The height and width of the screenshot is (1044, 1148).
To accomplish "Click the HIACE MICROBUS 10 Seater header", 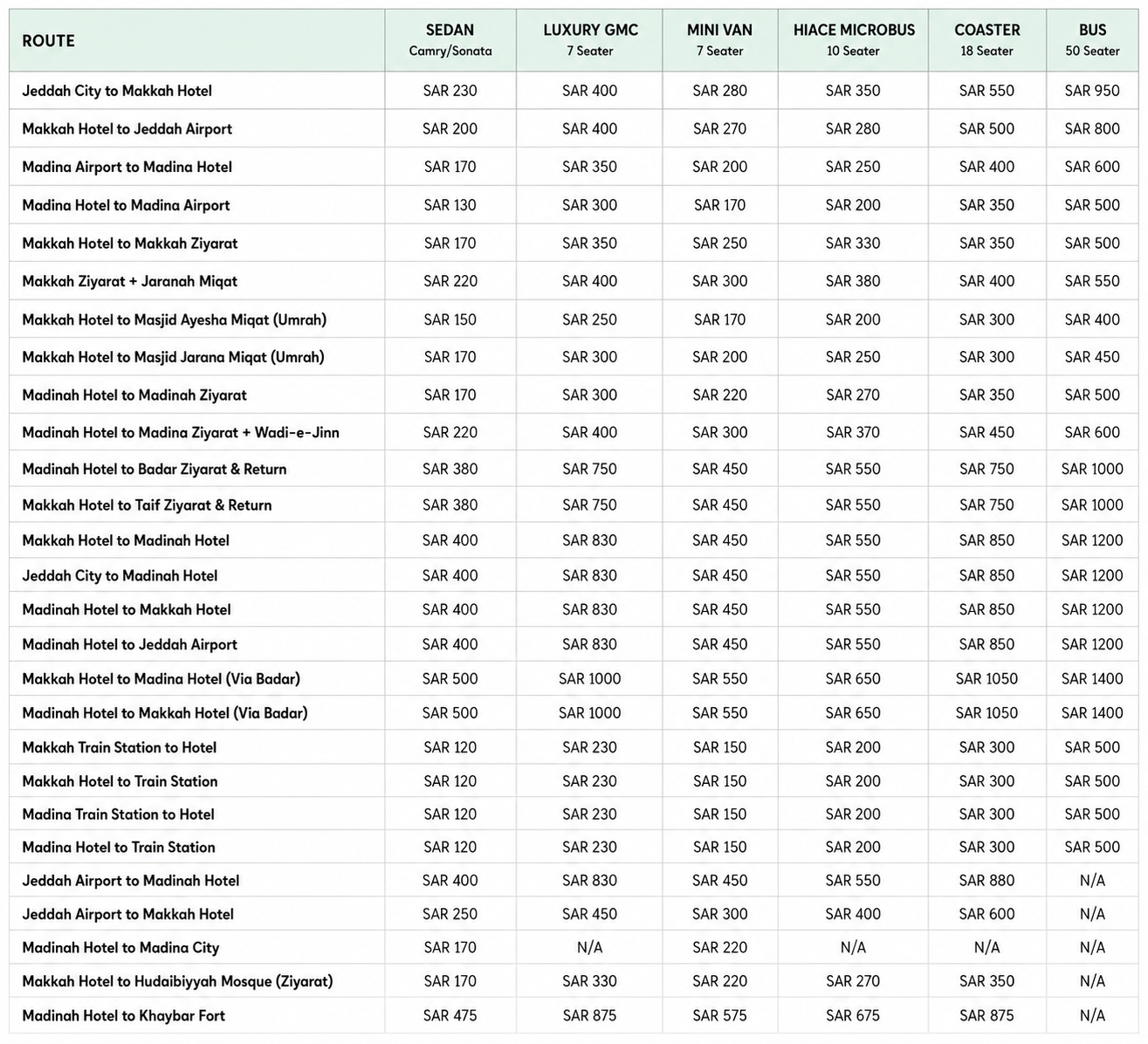I will tap(854, 40).
